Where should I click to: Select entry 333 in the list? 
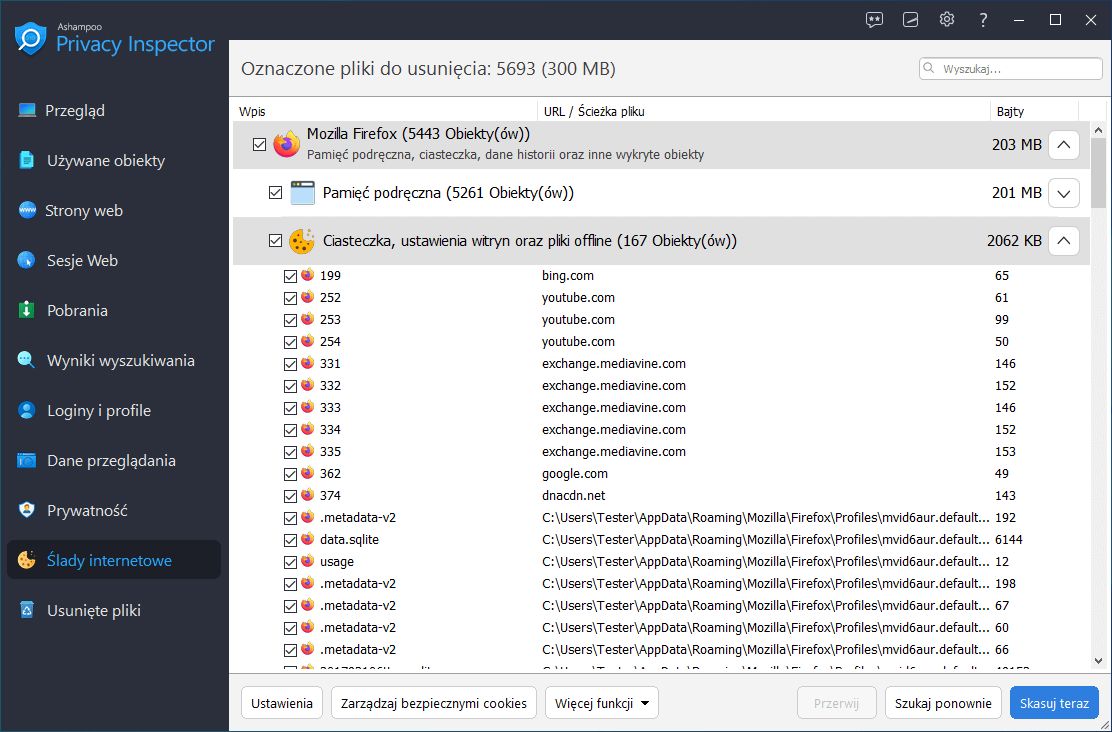point(661,408)
